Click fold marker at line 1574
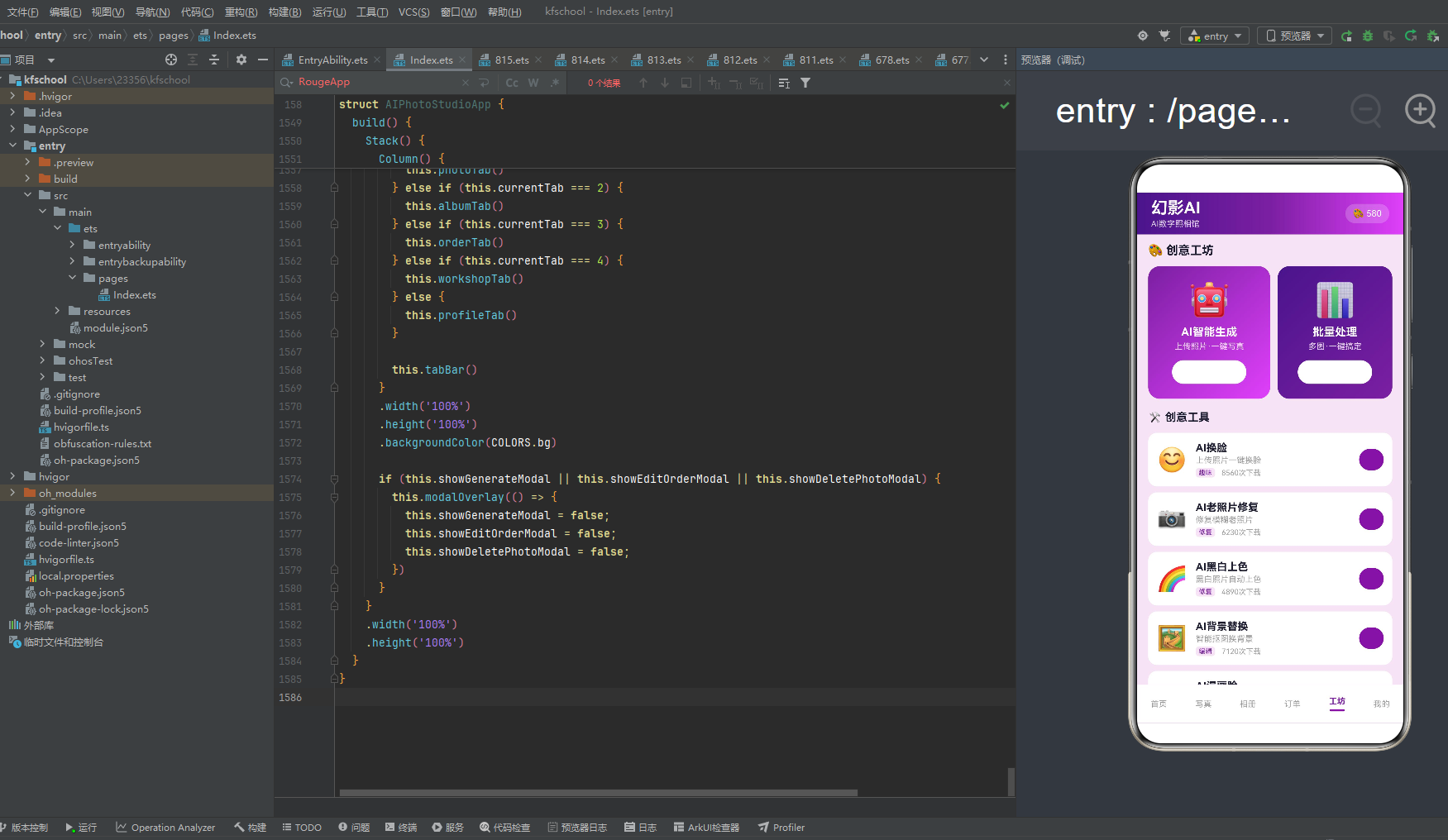Viewport: 1448px width, 840px height. [x=334, y=479]
